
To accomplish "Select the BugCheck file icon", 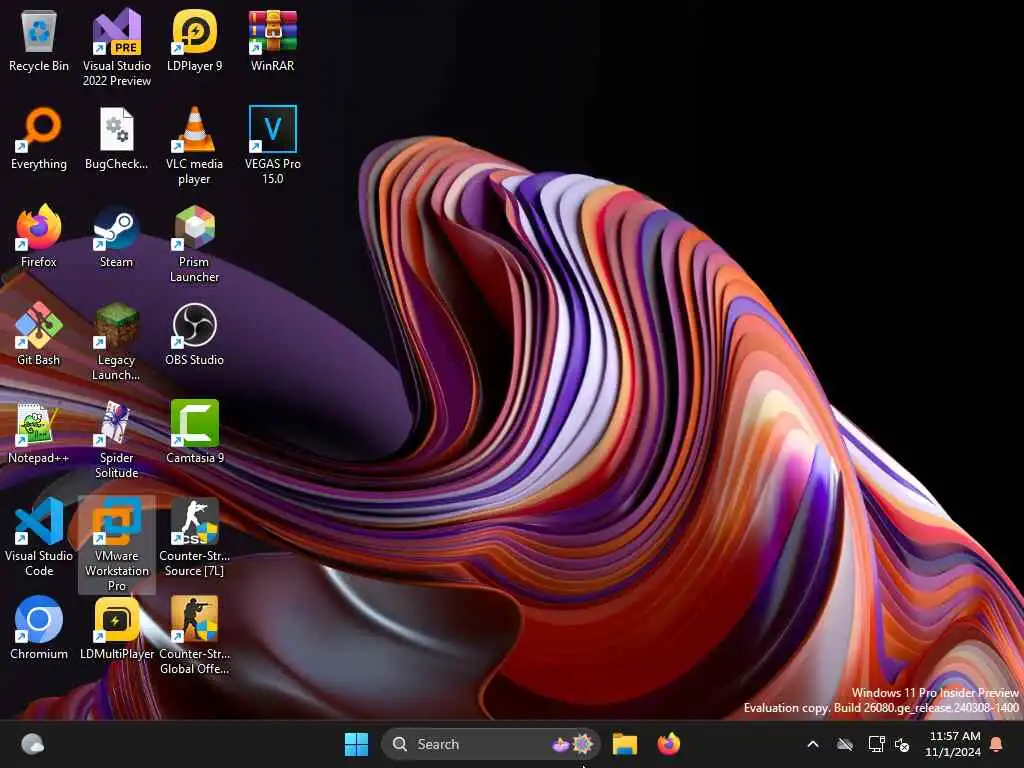I will pyautogui.click(x=116, y=138).
